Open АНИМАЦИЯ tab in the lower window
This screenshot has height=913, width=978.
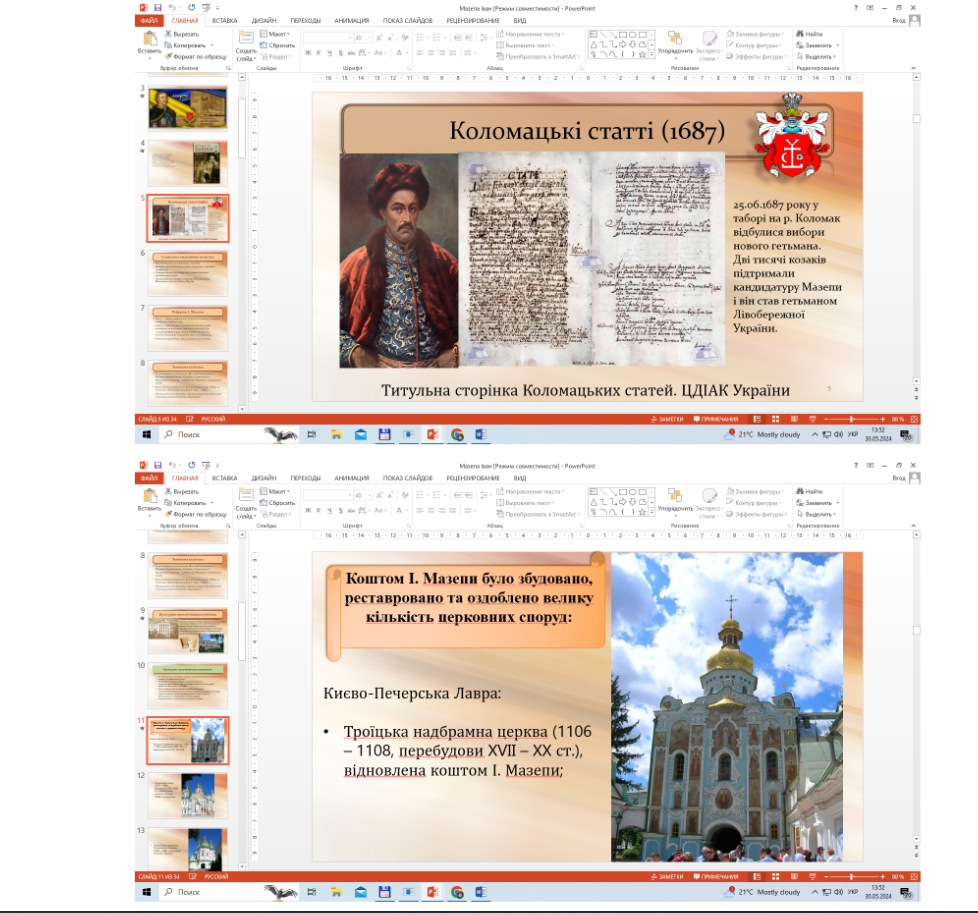click(351, 478)
